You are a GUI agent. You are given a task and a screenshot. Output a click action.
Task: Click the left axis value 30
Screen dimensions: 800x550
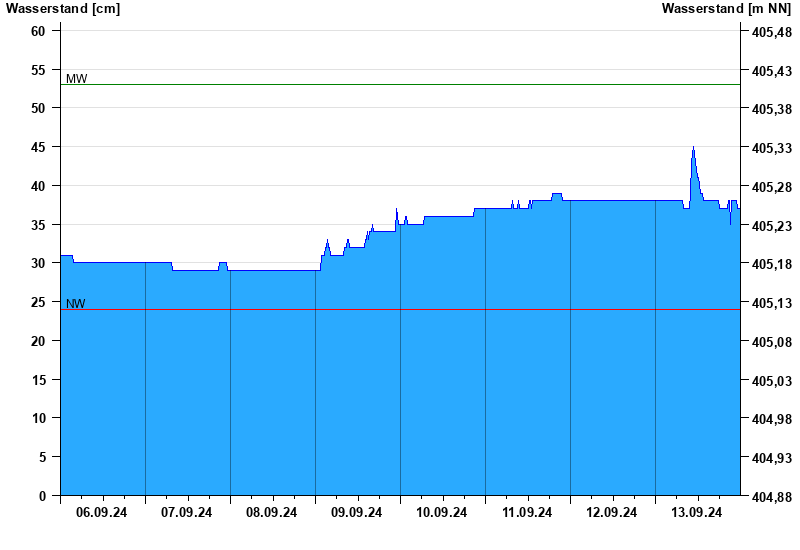[38, 263]
